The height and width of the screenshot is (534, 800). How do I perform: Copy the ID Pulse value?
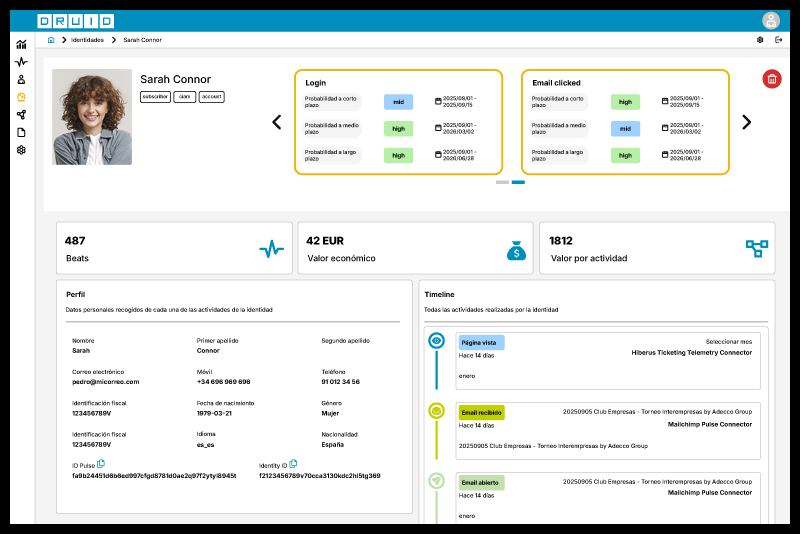pos(101,464)
